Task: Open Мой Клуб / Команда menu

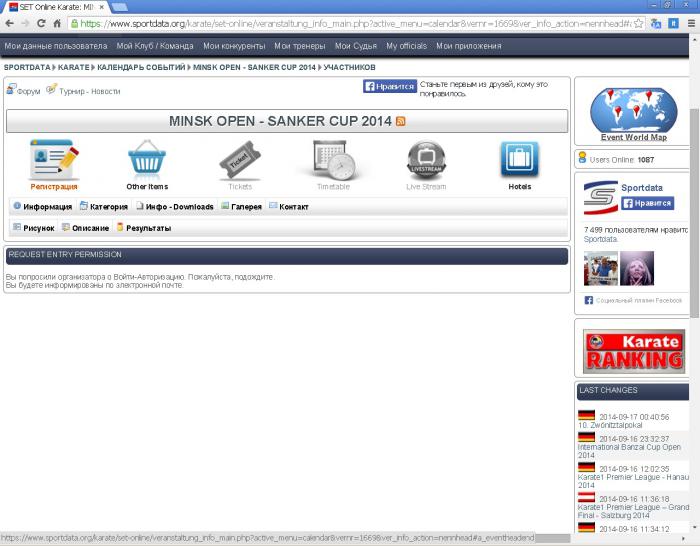Action: [x=155, y=46]
